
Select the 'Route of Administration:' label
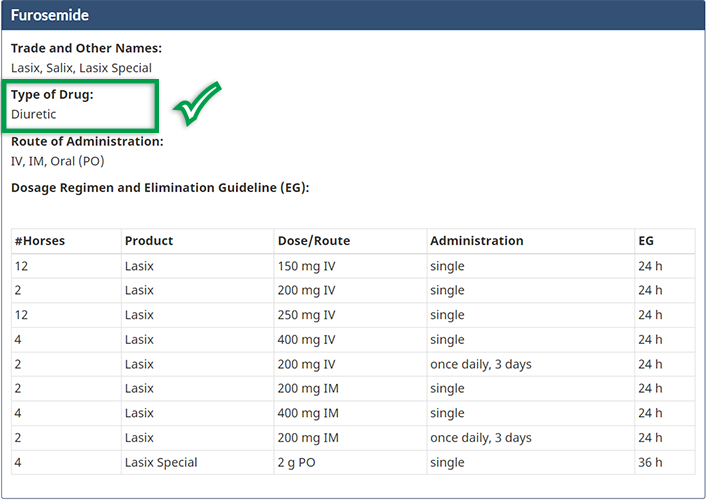point(87,141)
